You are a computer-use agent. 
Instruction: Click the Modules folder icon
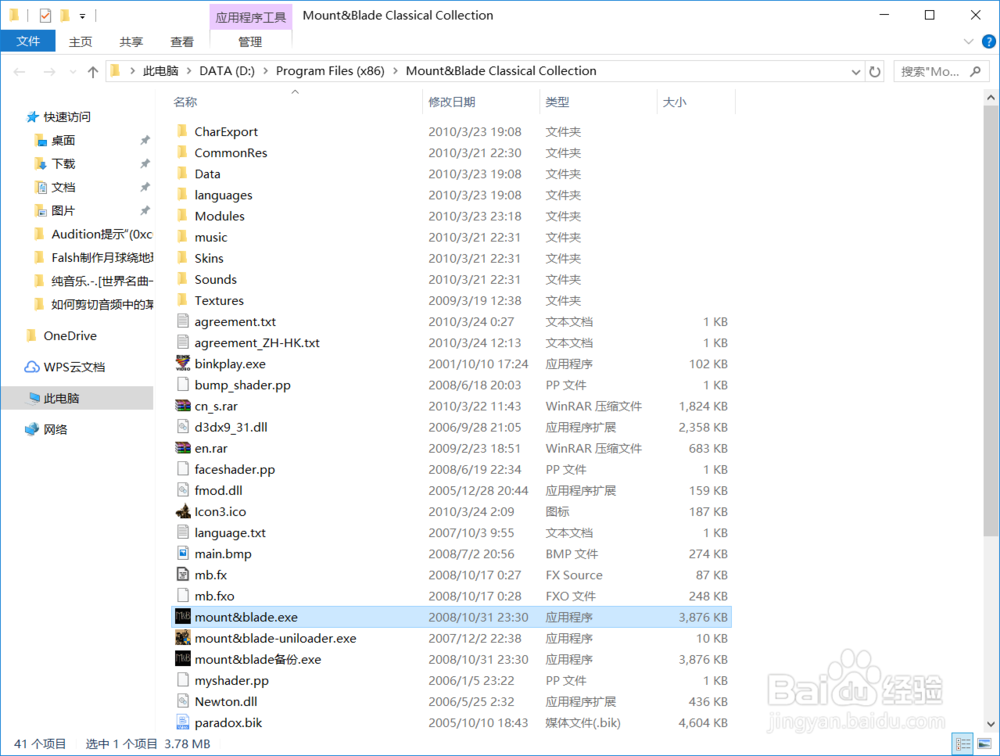[x=183, y=216]
